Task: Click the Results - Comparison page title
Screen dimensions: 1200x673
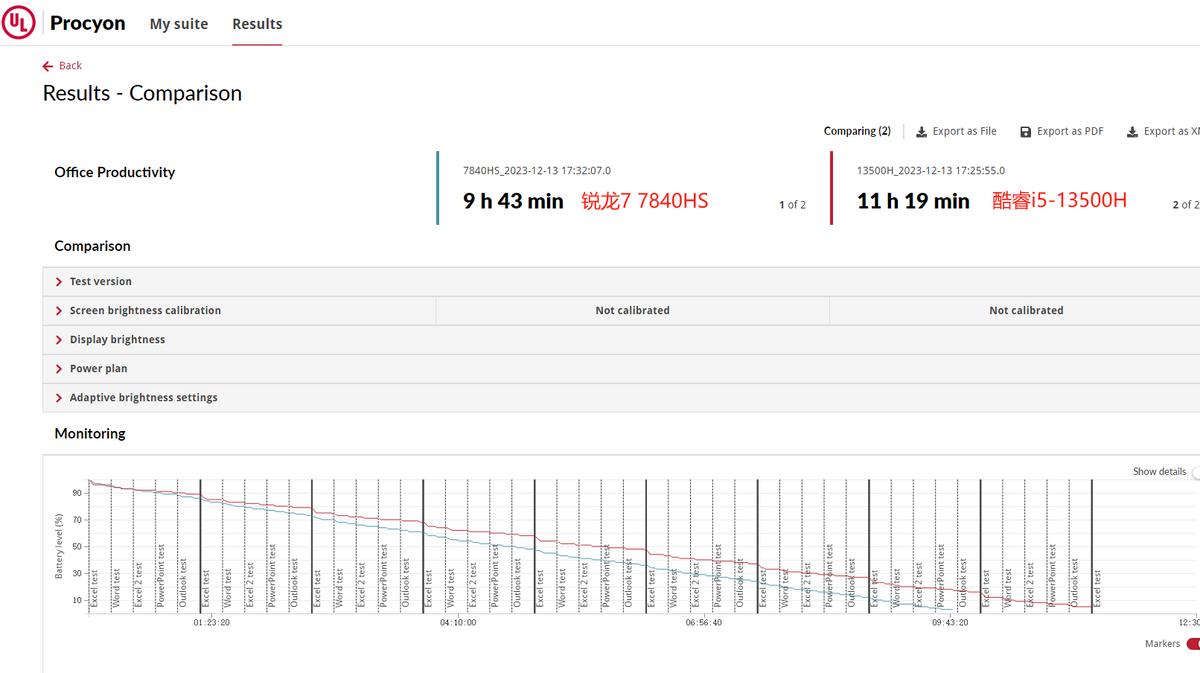Action: tap(142, 93)
